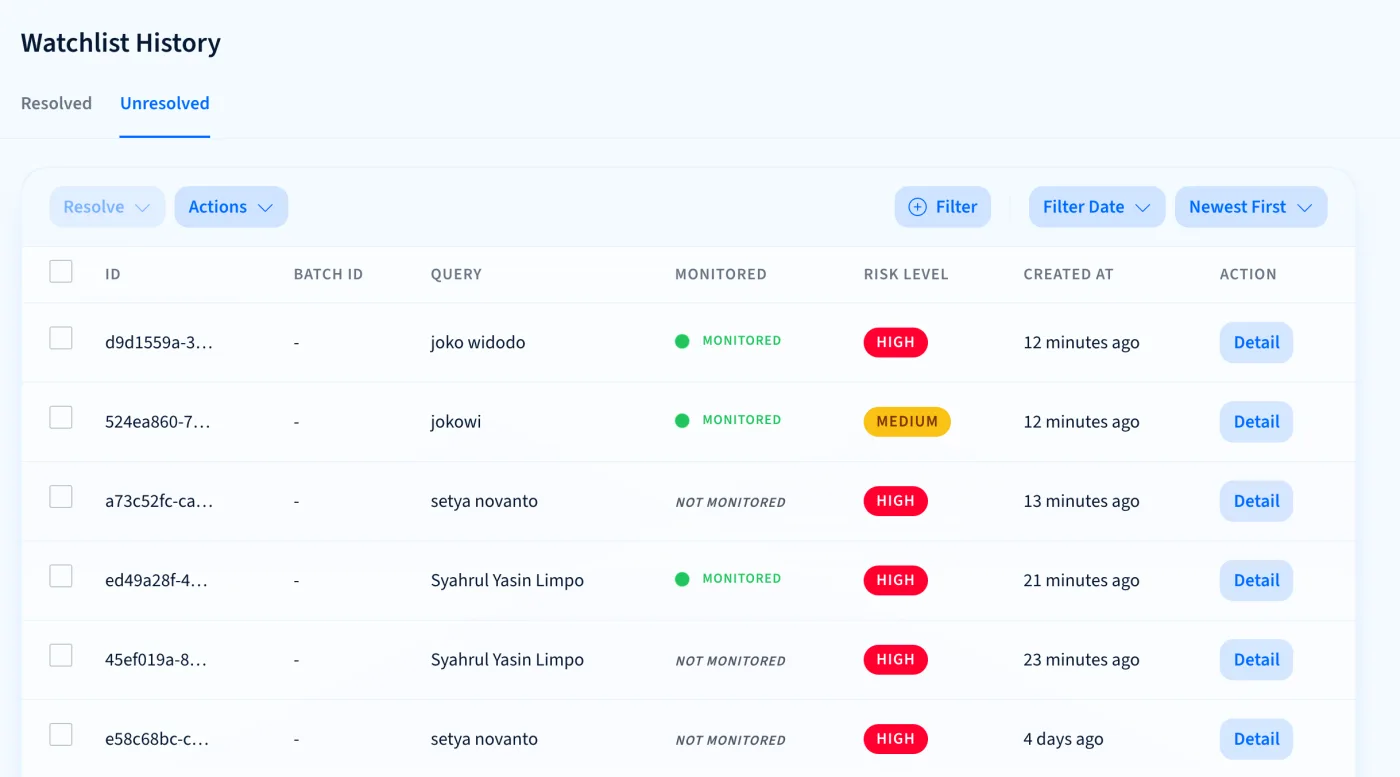1400x777 pixels.
Task: Open Detail for the 4 days ago entry
Action: [x=1256, y=739]
